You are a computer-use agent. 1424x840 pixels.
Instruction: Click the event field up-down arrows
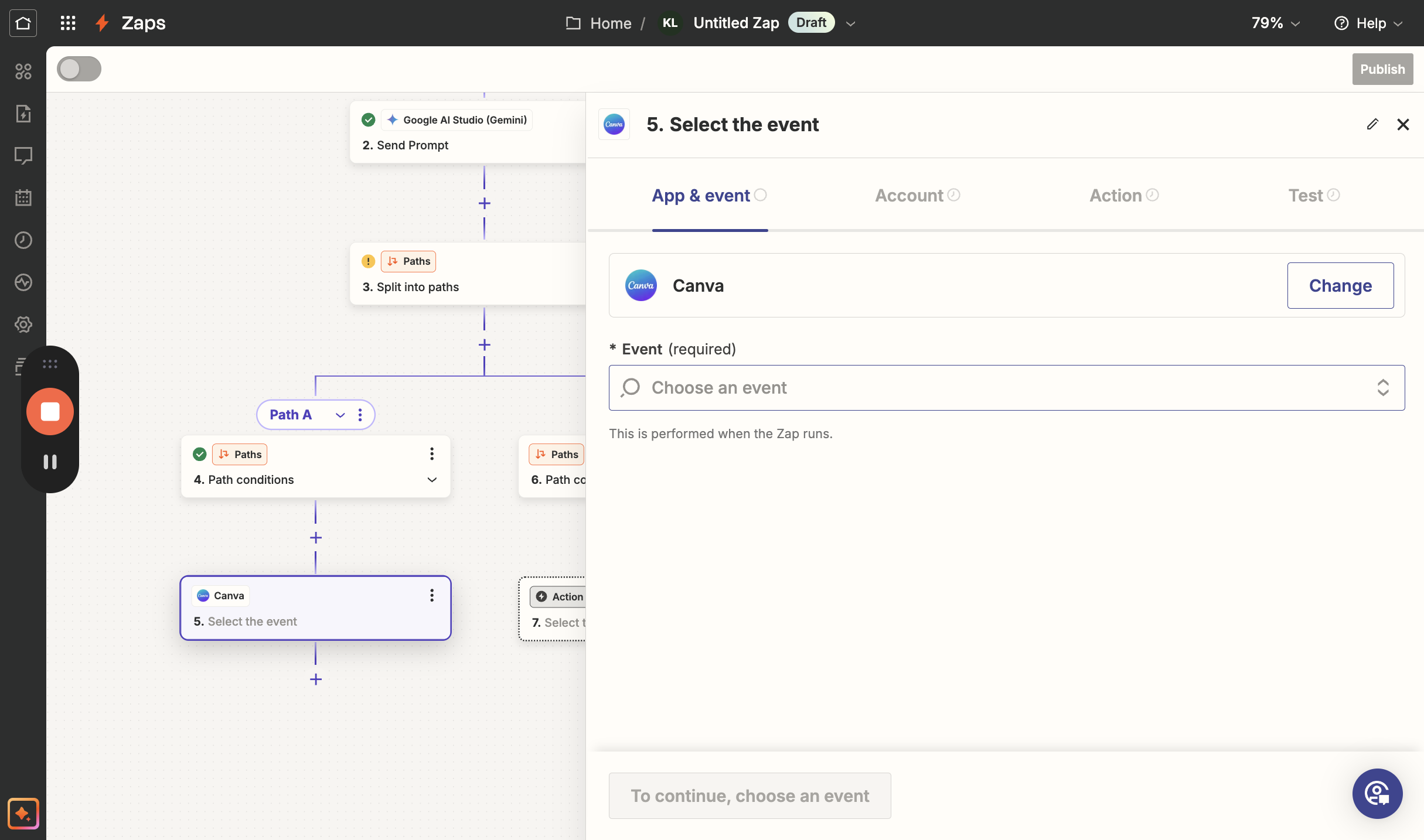point(1383,388)
